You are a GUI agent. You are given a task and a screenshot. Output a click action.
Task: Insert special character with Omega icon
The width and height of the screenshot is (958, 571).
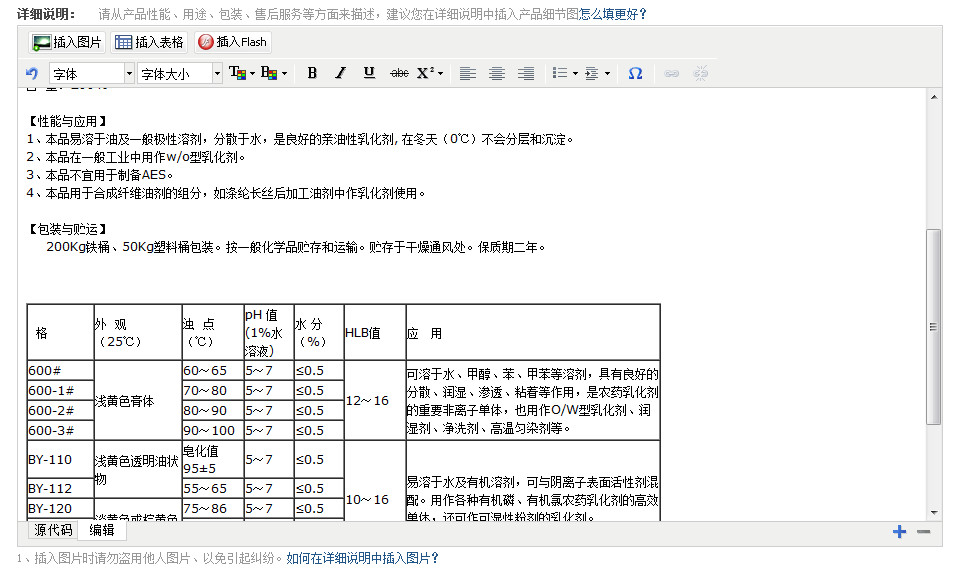(x=635, y=73)
